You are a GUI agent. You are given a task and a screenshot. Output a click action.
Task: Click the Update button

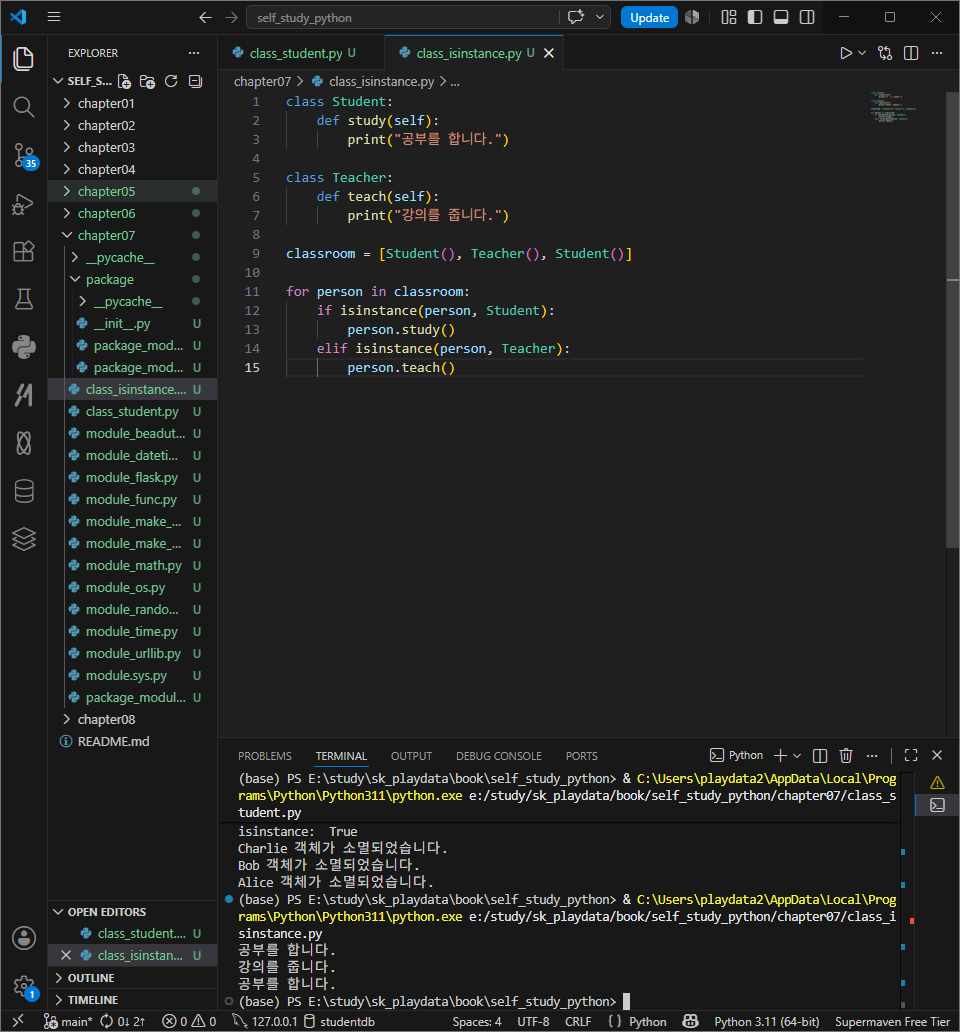click(x=649, y=18)
